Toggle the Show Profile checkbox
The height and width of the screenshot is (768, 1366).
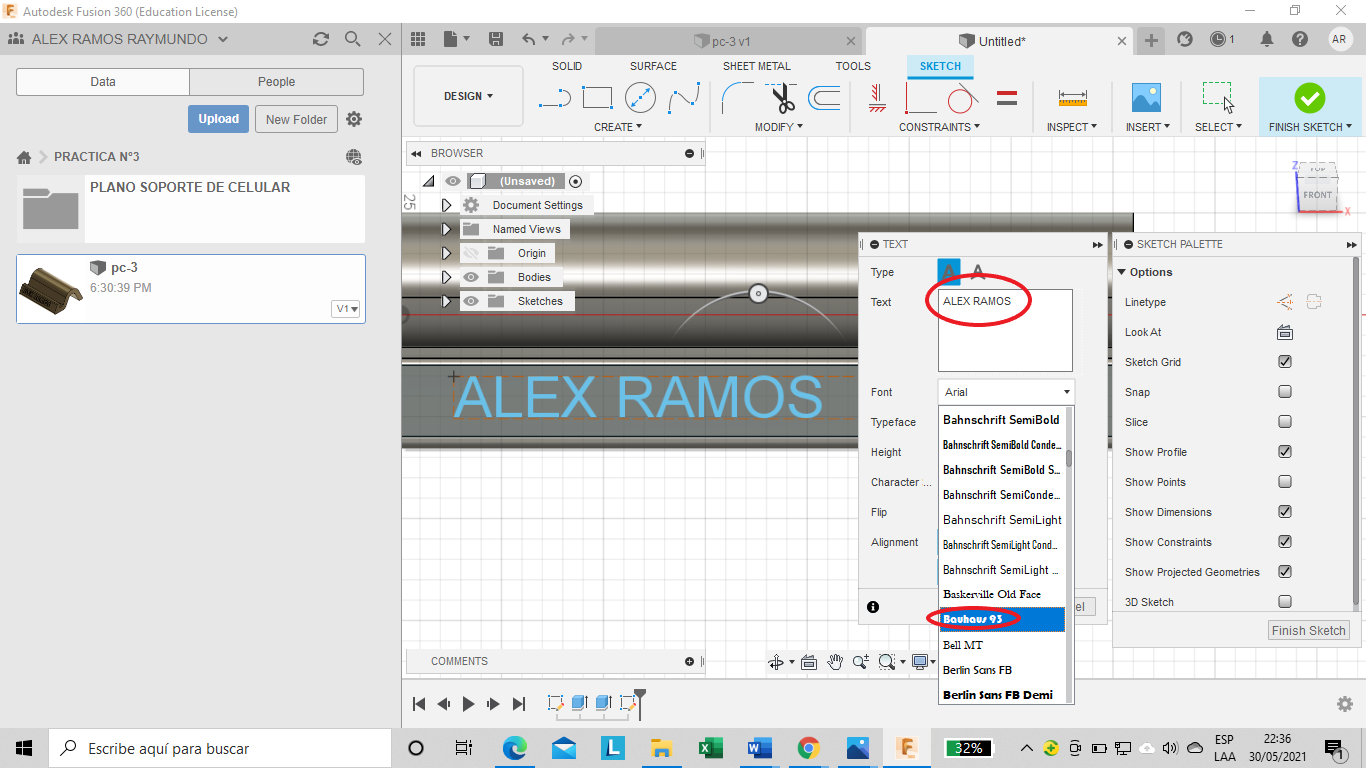1285,452
